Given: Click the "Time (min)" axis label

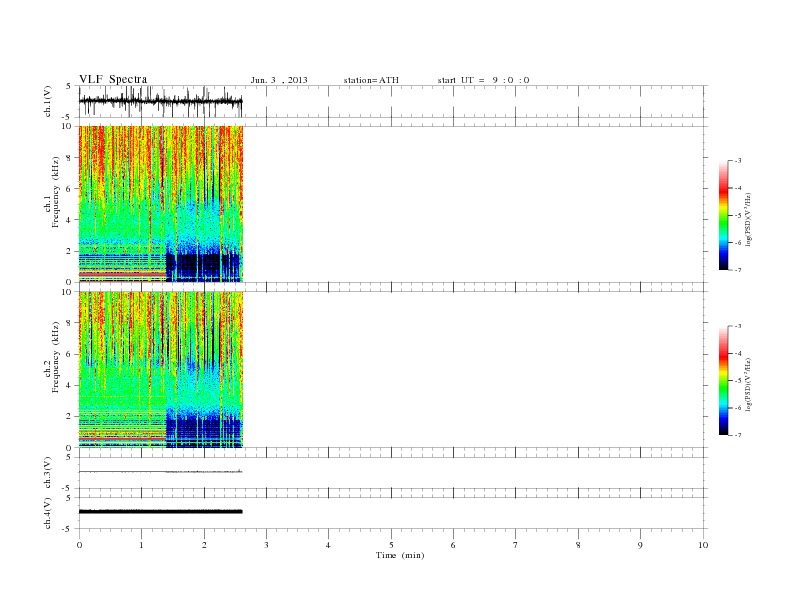Looking at the screenshot, I should [400, 555].
